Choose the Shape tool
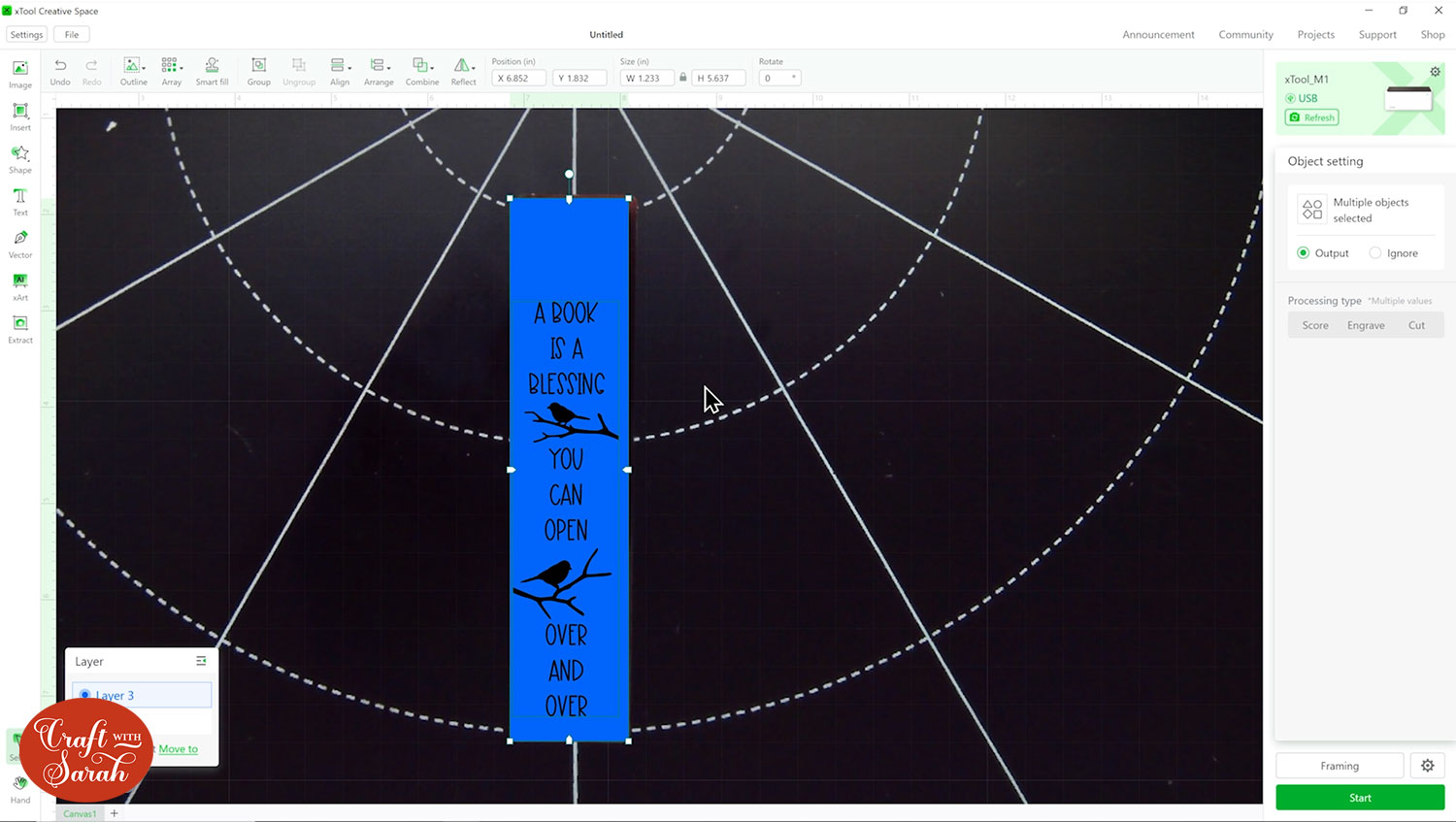This screenshot has height=822, width=1456. click(20, 159)
